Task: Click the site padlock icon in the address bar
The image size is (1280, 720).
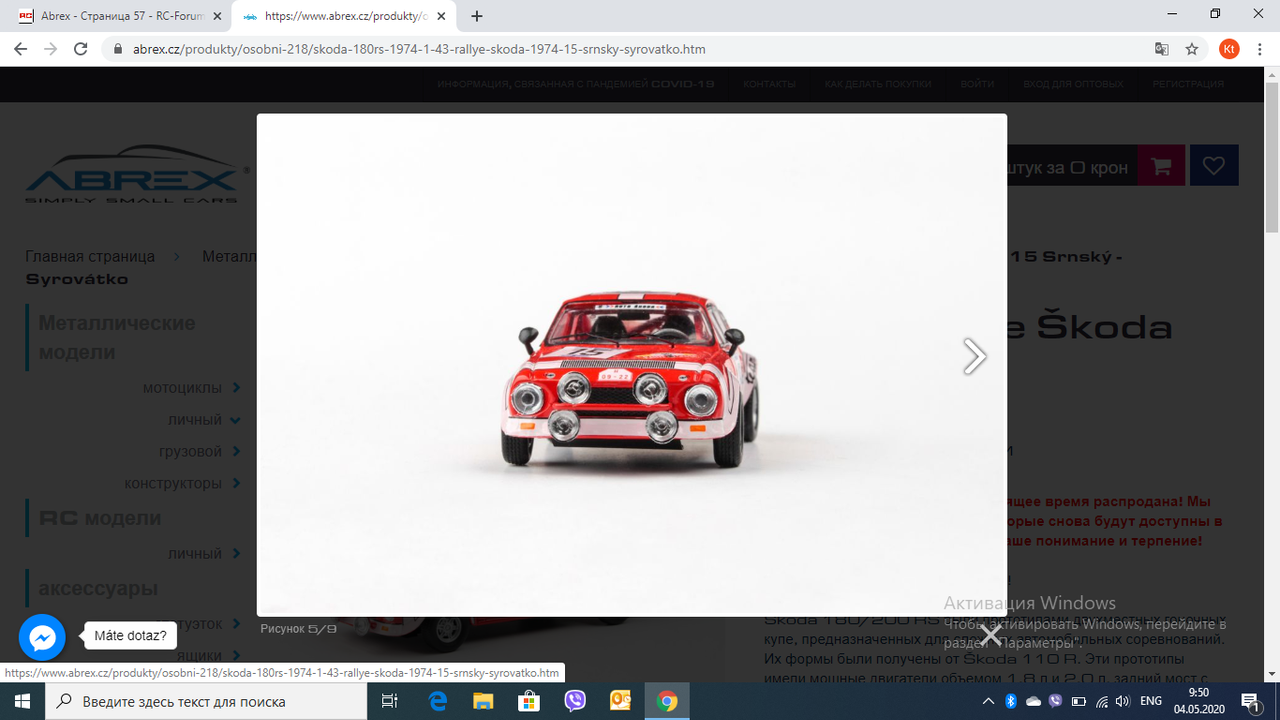Action: [x=118, y=49]
